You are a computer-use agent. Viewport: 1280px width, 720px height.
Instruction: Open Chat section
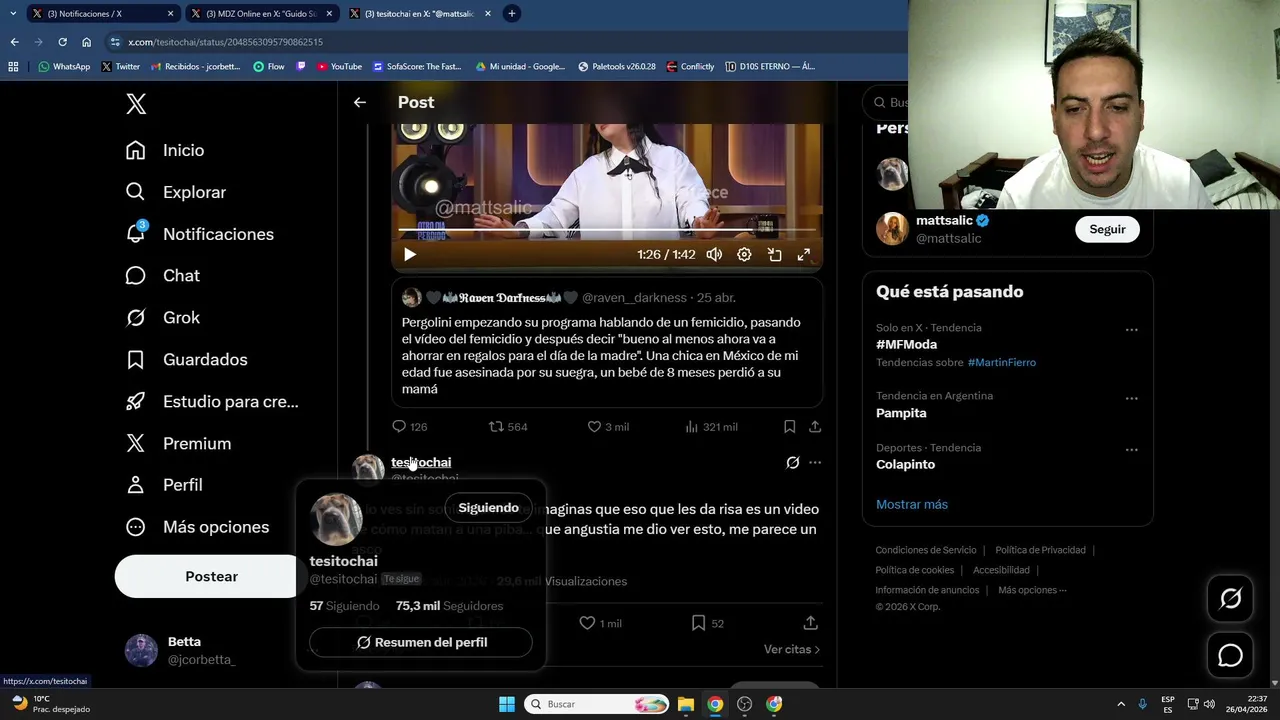tap(162, 275)
